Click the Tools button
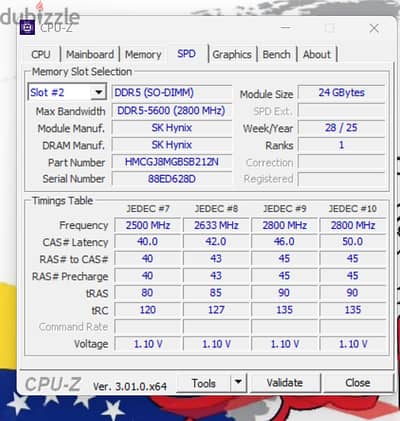The width and height of the screenshot is (400, 421). tap(203, 383)
